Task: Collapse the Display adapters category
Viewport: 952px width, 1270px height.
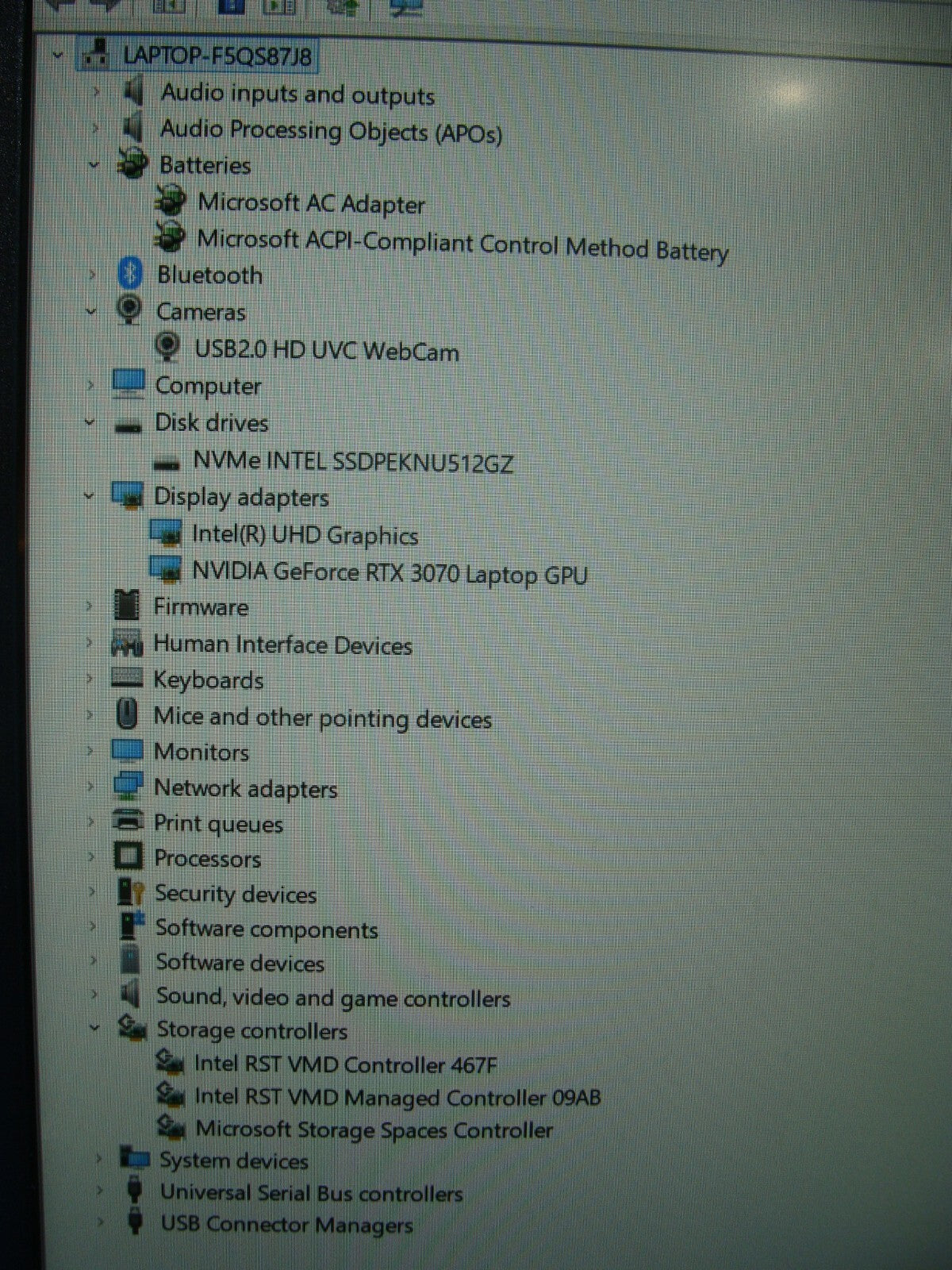Action: (89, 497)
